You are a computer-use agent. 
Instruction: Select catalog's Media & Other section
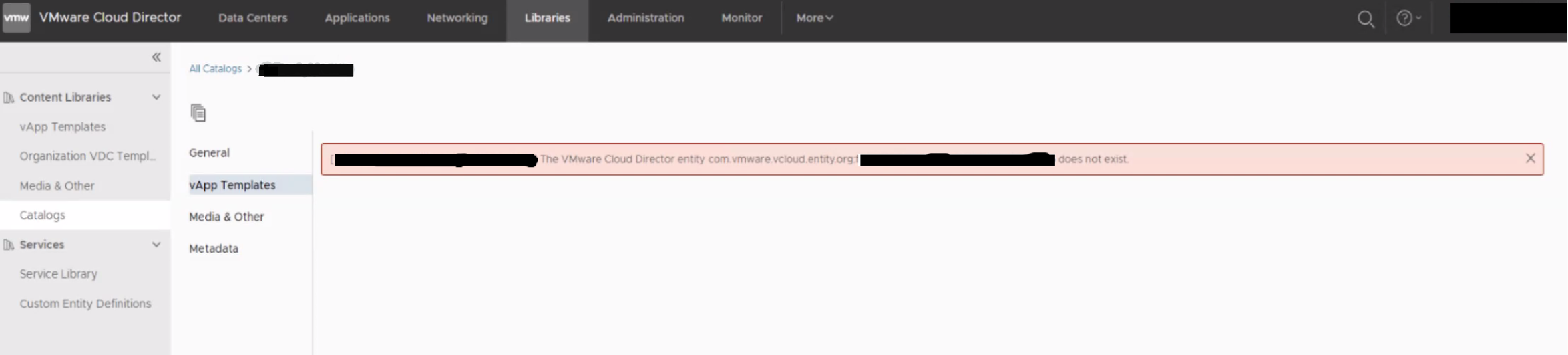226,217
